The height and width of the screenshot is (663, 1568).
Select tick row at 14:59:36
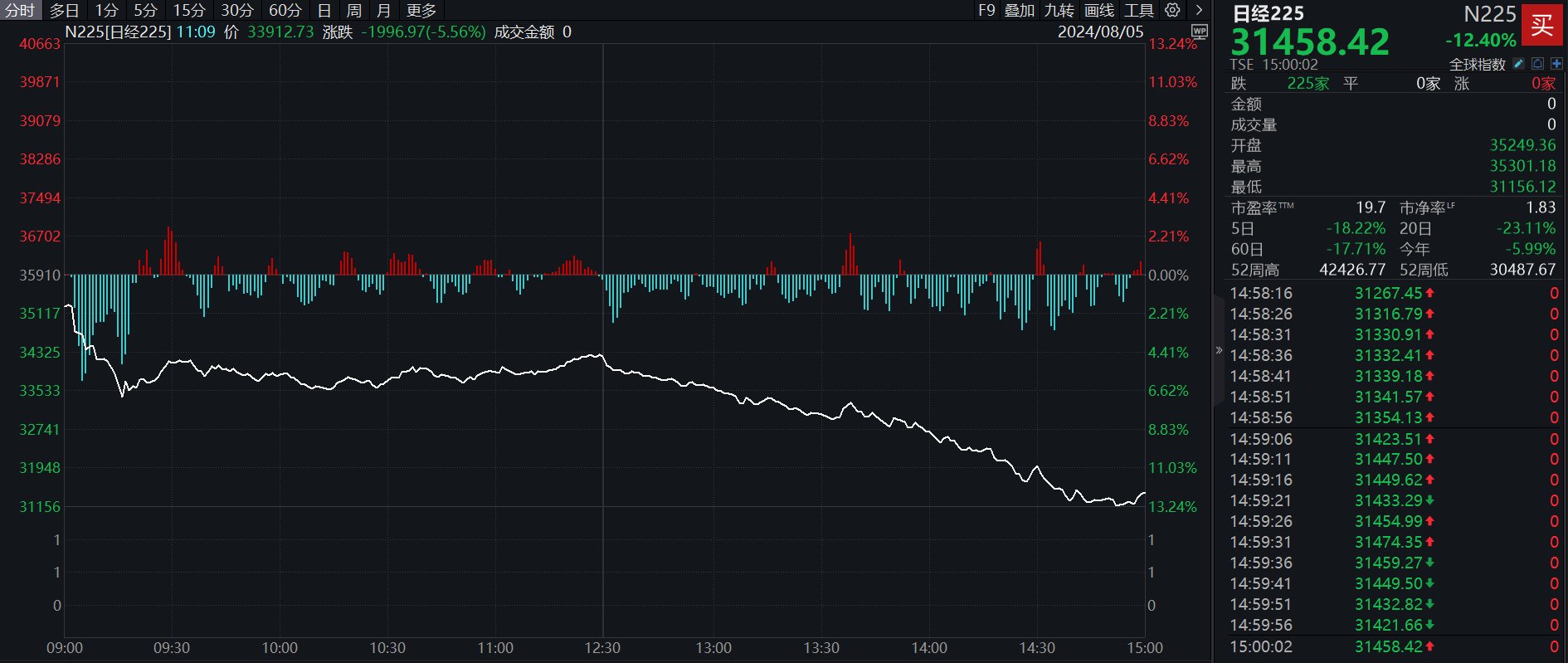[x=1394, y=563]
